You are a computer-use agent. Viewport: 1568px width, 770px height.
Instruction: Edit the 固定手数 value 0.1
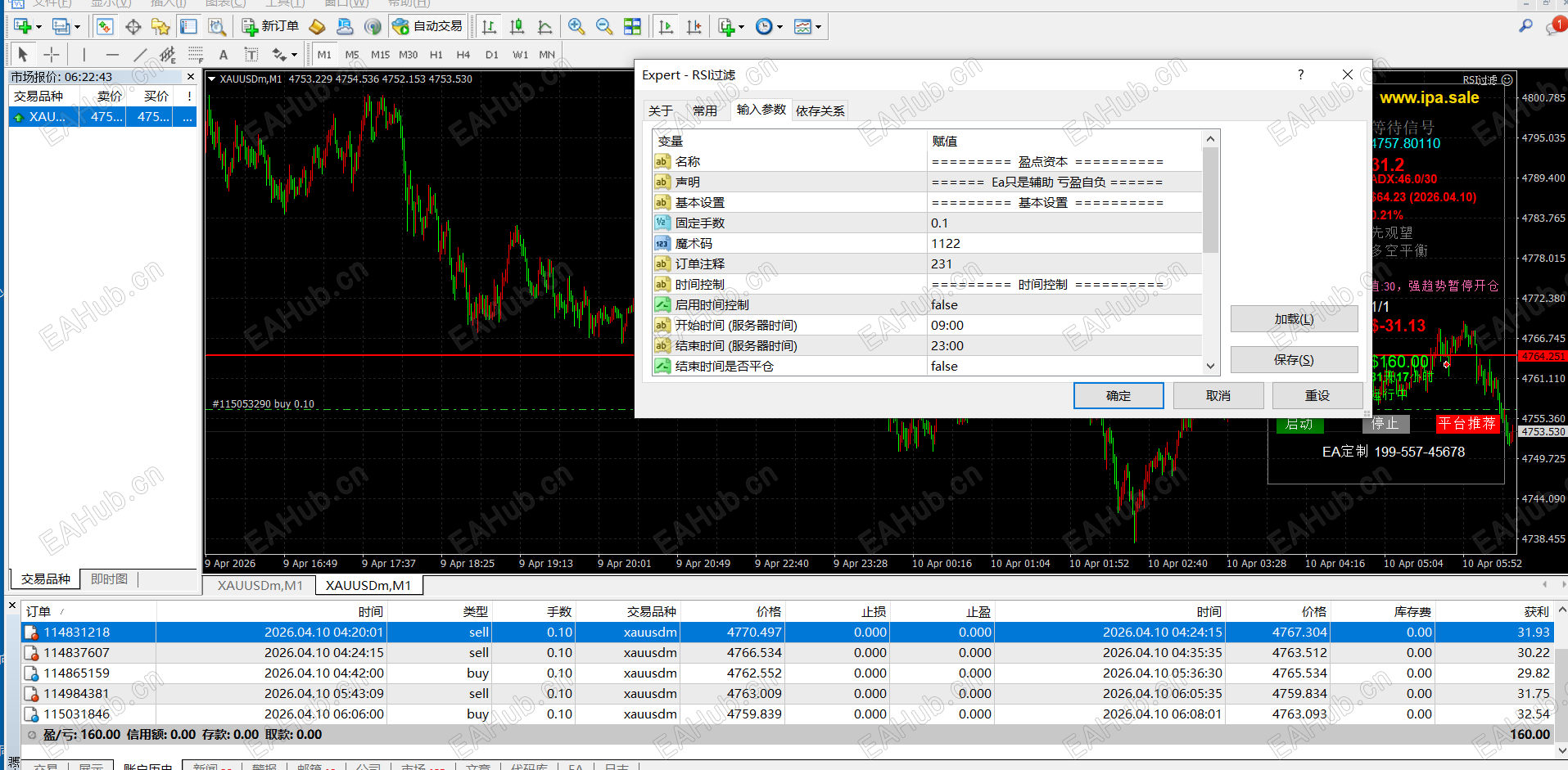coord(1064,223)
